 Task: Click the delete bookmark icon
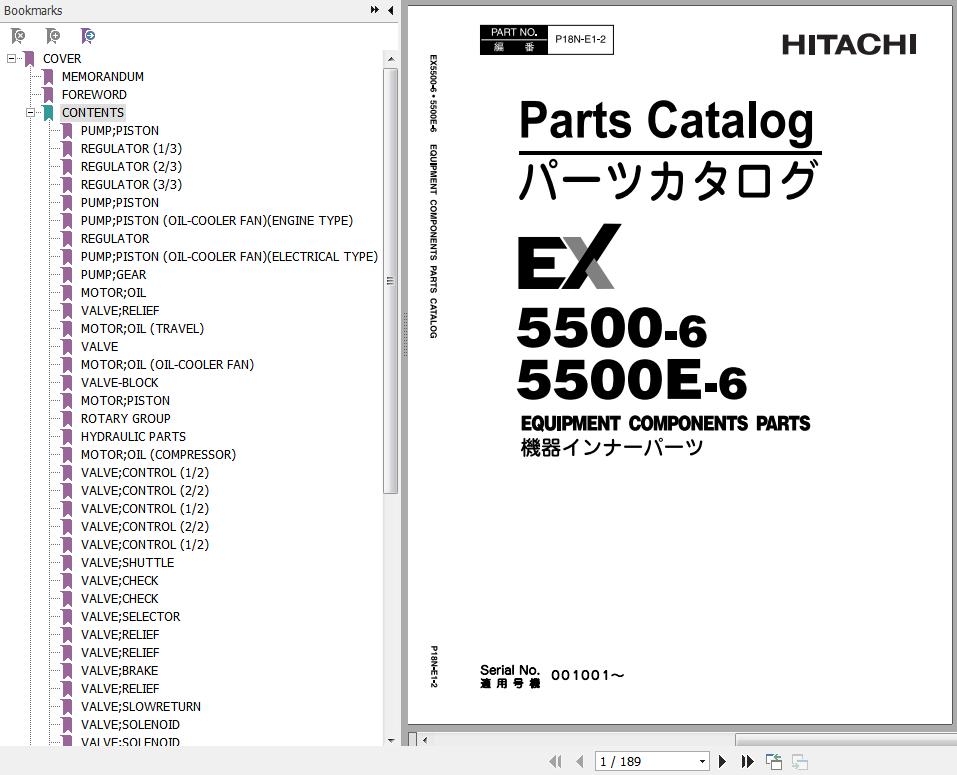coord(18,36)
